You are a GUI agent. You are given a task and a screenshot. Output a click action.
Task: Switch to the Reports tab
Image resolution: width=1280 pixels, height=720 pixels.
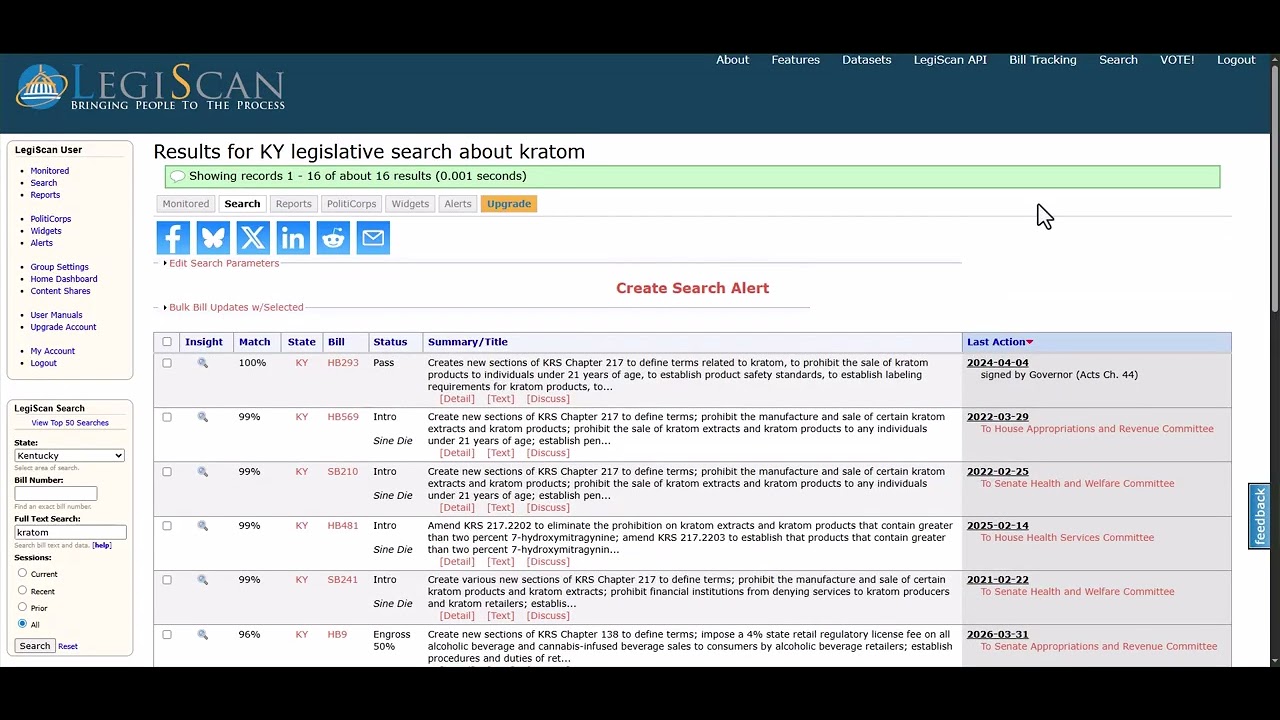[x=293, y=204]
